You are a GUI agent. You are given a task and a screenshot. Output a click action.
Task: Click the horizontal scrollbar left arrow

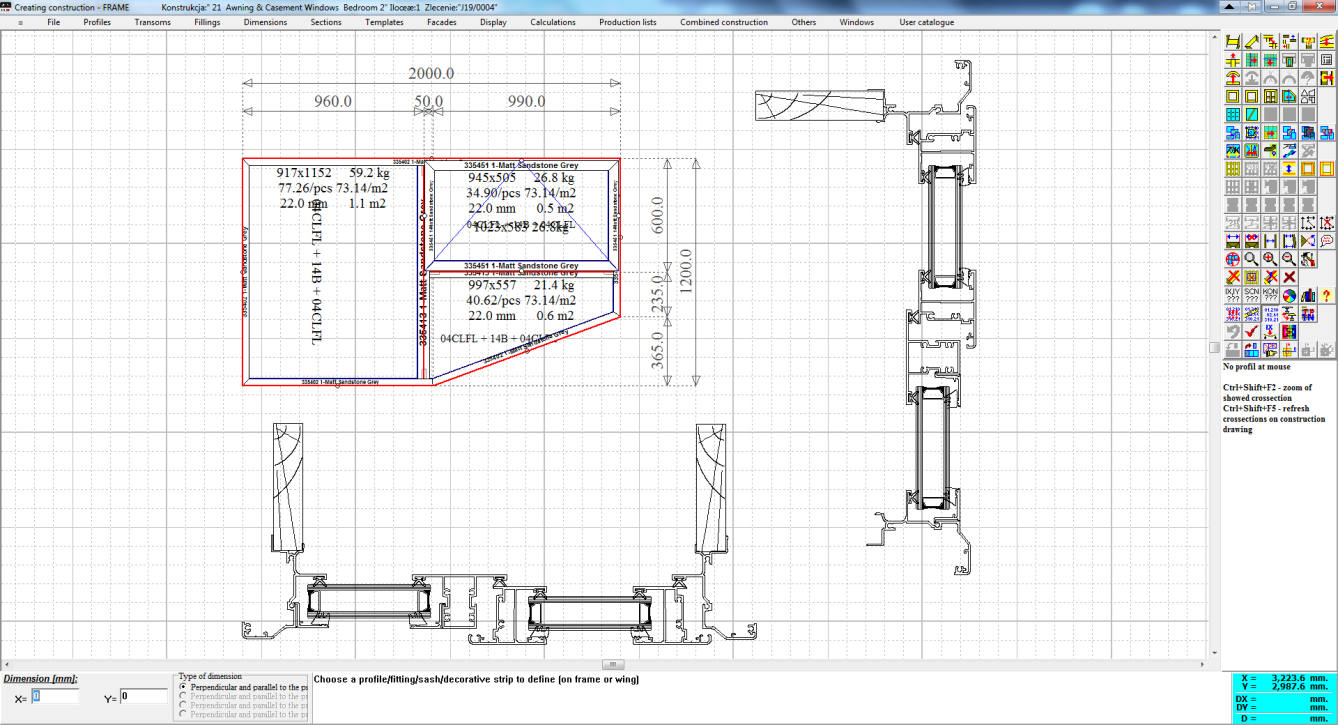6,664
